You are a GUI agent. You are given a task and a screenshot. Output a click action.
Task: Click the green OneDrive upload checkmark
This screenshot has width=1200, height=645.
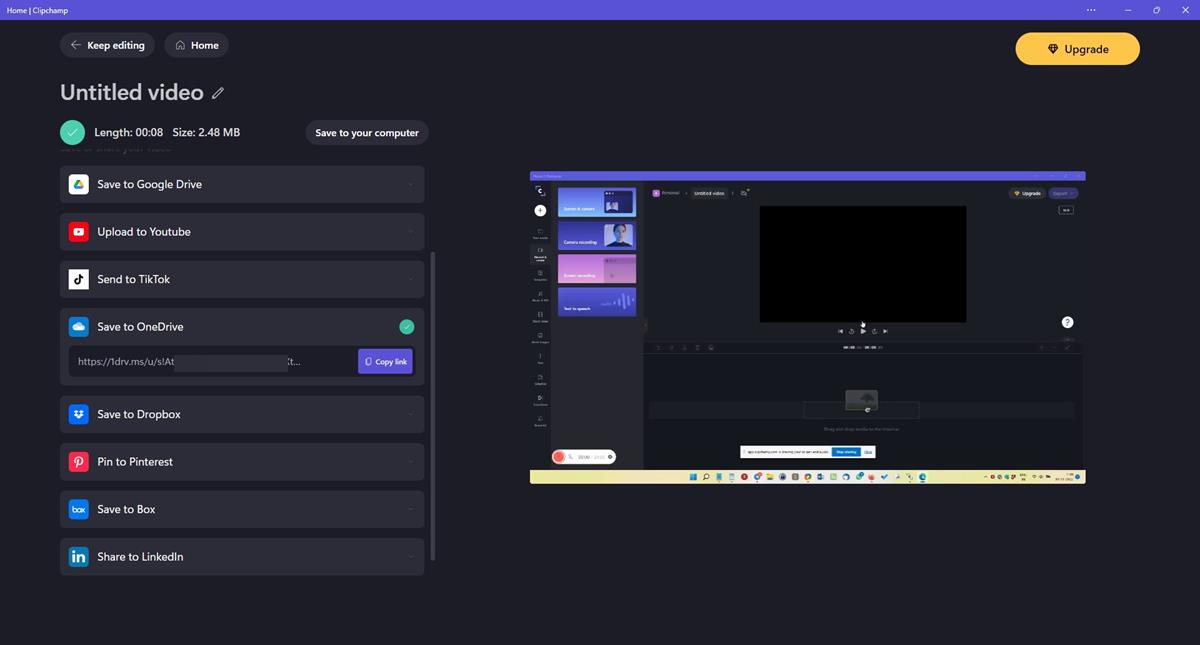coord(406,327)
